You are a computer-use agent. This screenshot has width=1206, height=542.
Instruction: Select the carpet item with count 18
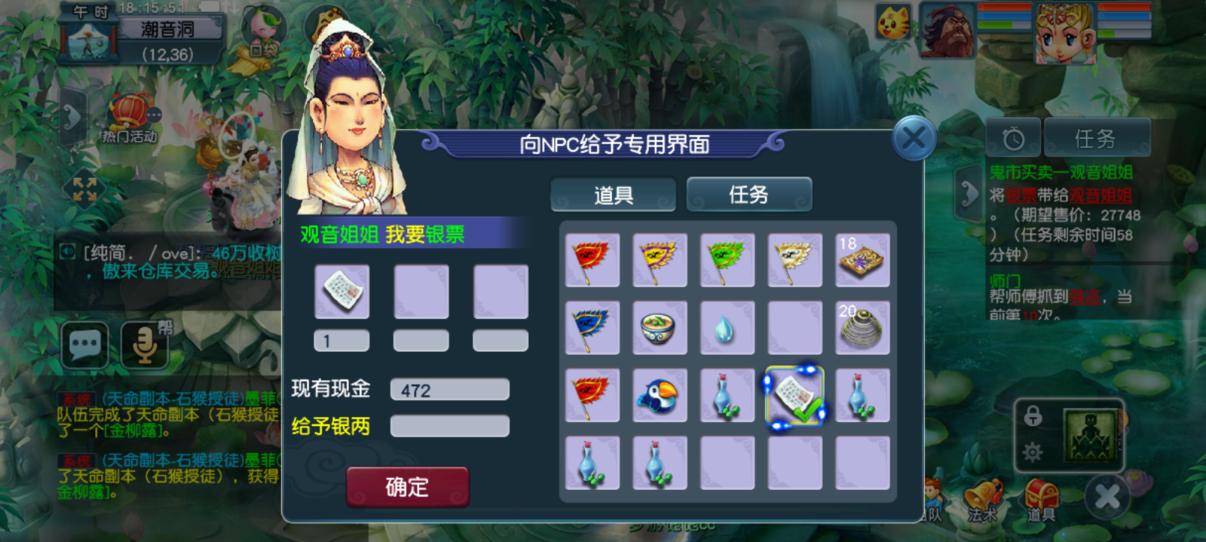coord(863,260)
